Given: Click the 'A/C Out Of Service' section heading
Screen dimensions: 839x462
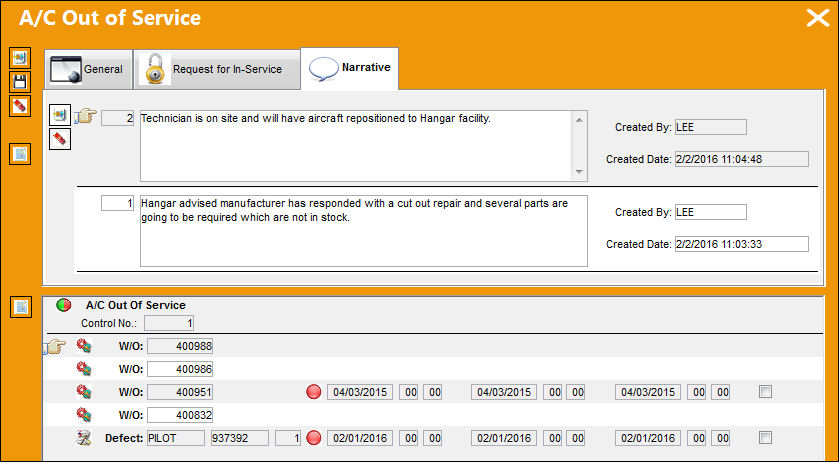Looking at the screenshot, I should 136,305.
